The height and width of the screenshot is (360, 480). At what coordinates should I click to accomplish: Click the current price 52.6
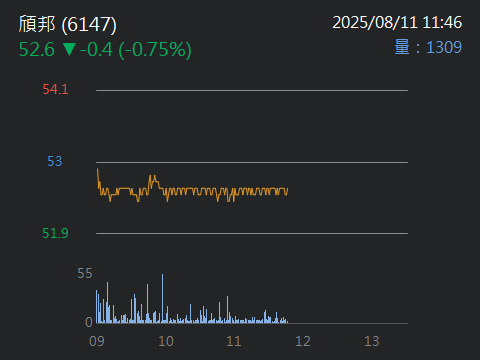click(37, 49)
